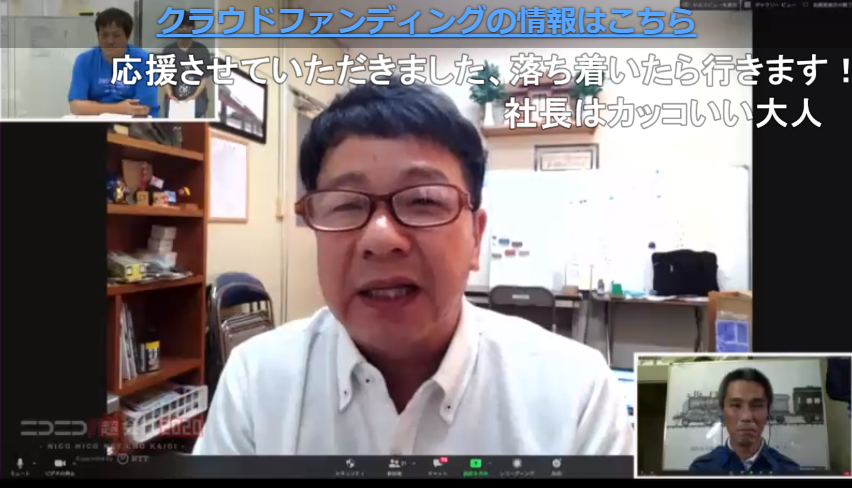Open the クラウドファンディングの情報はこちら link
Viewport: 852px width, 488px height.
click(x=426, y=22)
